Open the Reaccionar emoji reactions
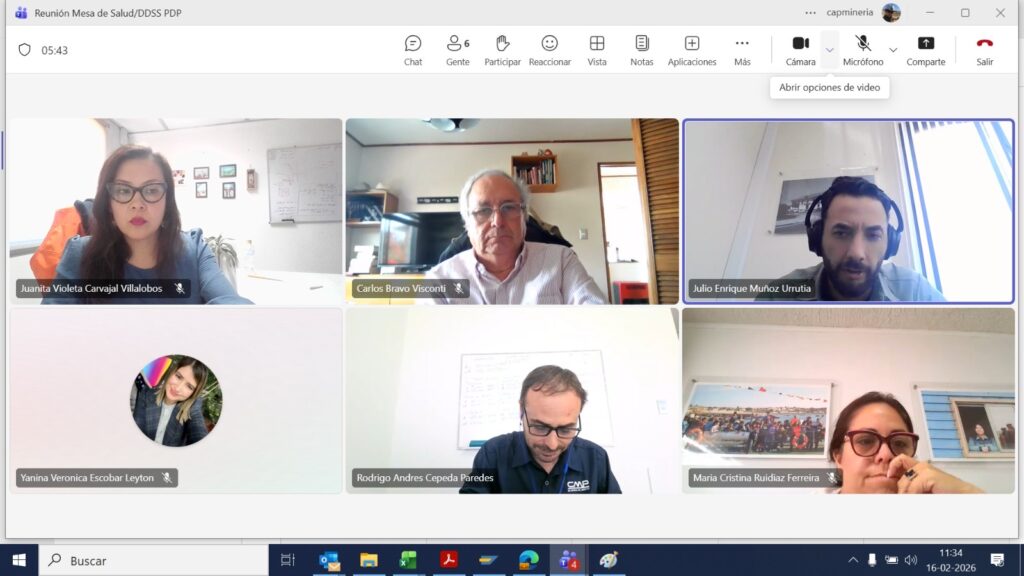Image resolution: width=1024 pixels, height=576 pixels. pyautogui.click(x=549, y=49)
